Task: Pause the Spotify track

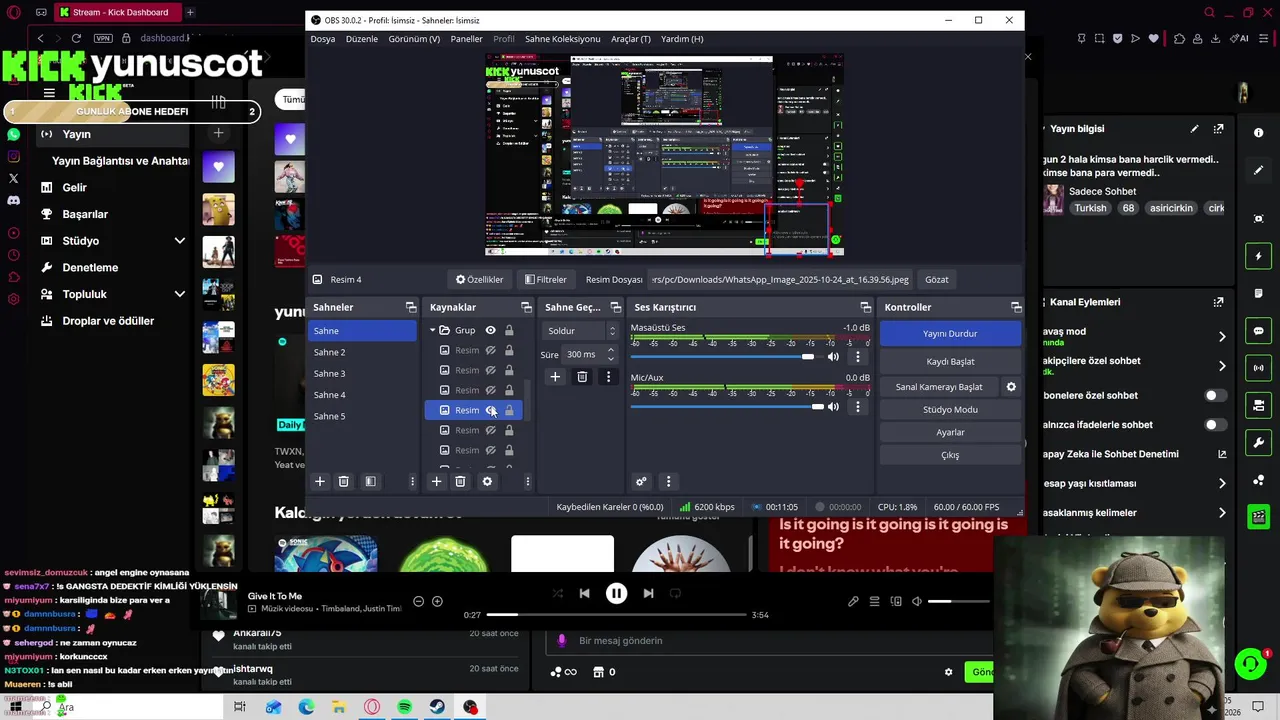Action: click(x=616, y=593)
